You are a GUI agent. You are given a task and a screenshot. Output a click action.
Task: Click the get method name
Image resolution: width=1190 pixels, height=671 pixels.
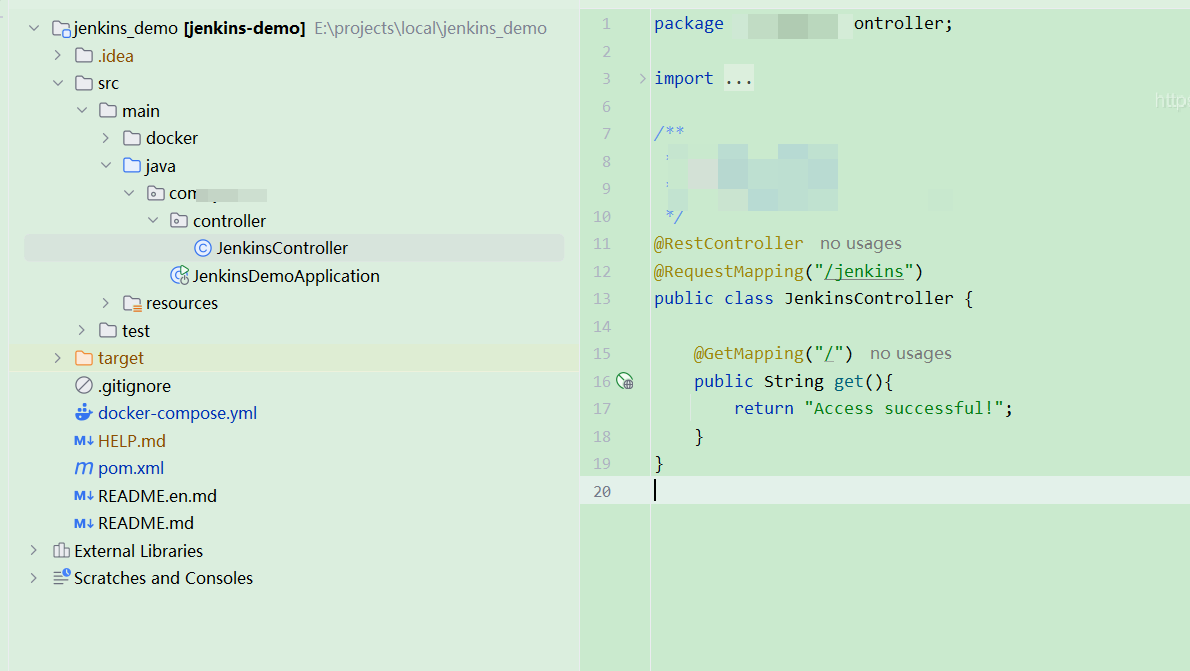coord(848,381)
